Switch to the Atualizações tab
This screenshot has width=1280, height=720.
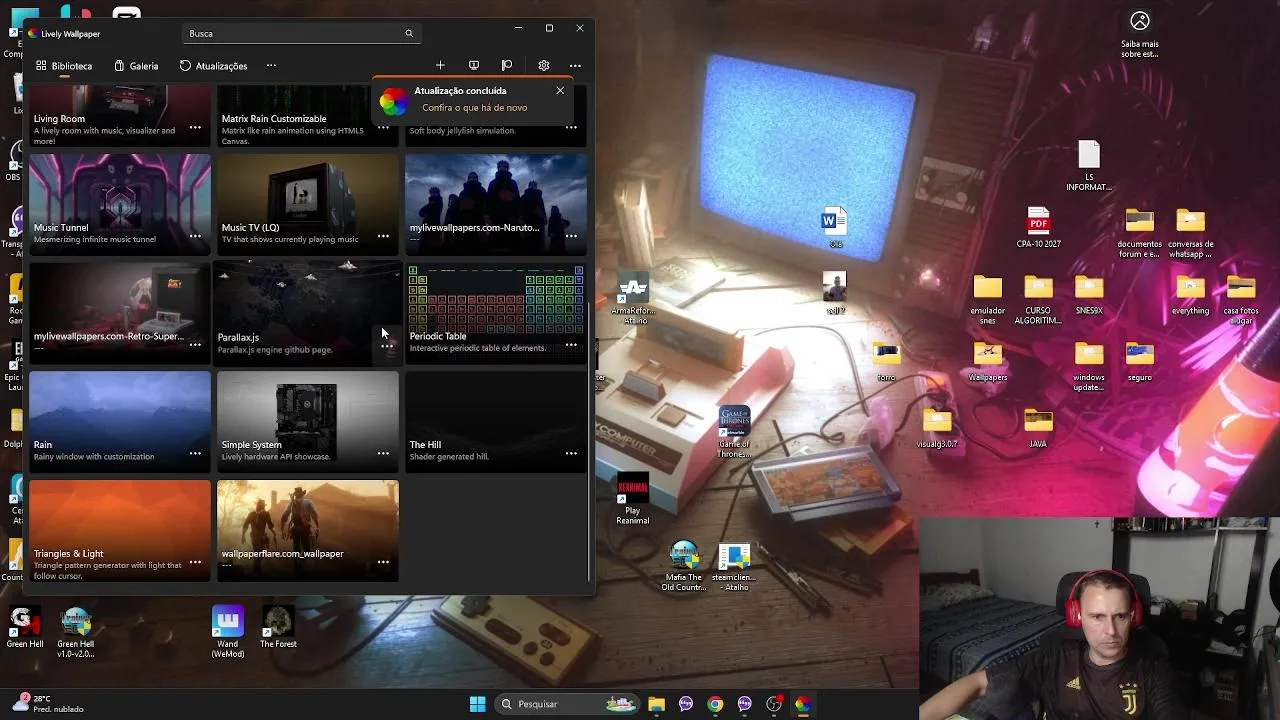213,66
